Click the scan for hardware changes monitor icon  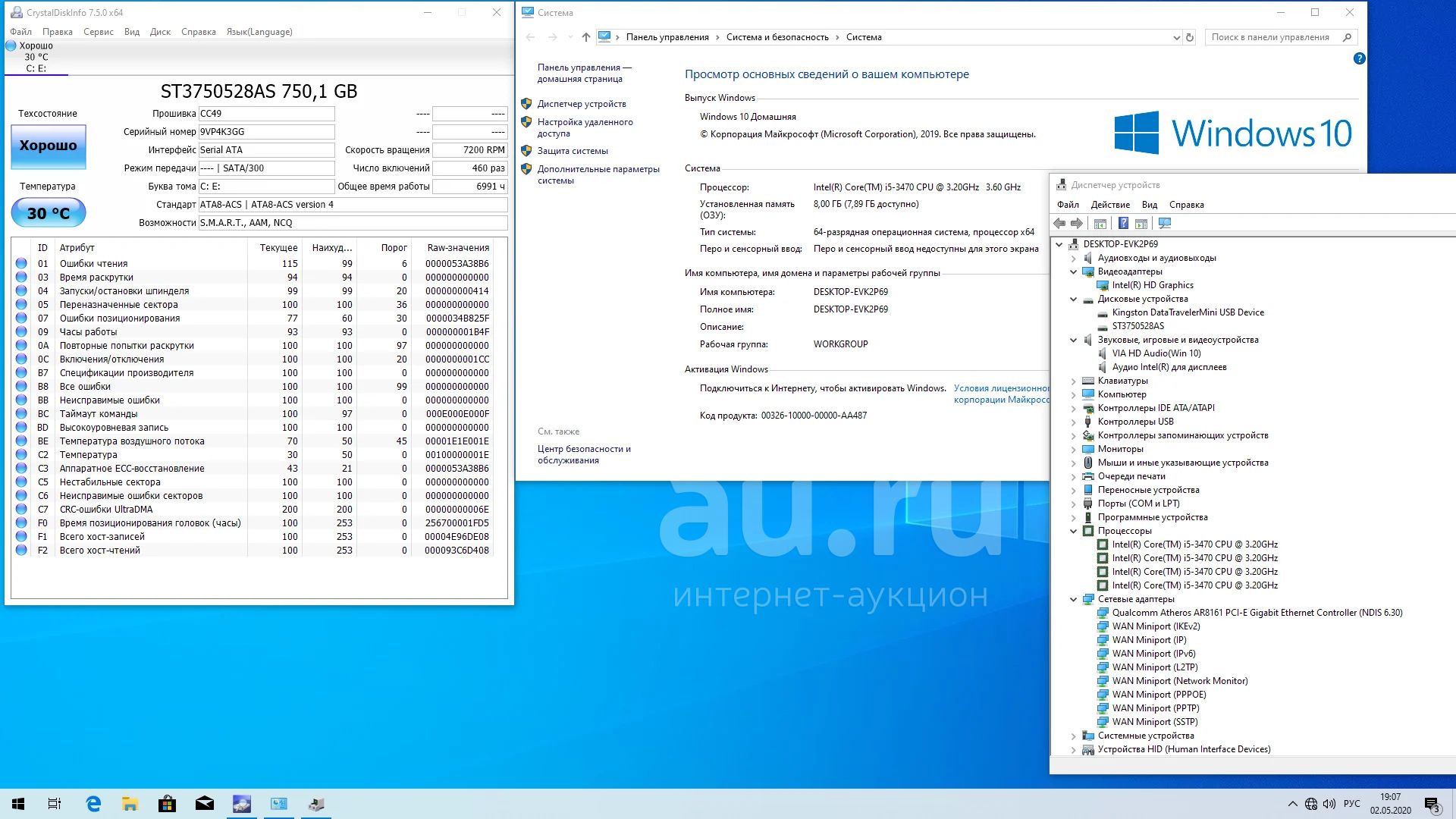point(1165,223)
